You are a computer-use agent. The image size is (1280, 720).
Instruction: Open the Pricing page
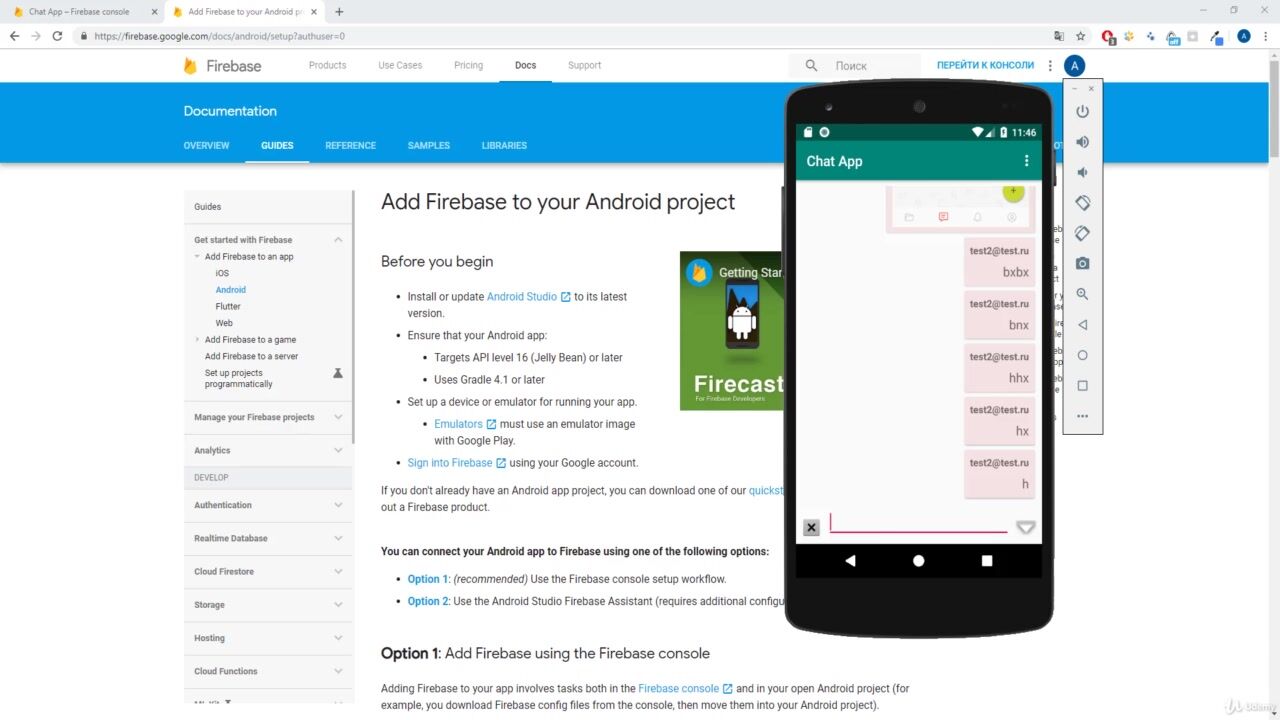tap(468, 65)
